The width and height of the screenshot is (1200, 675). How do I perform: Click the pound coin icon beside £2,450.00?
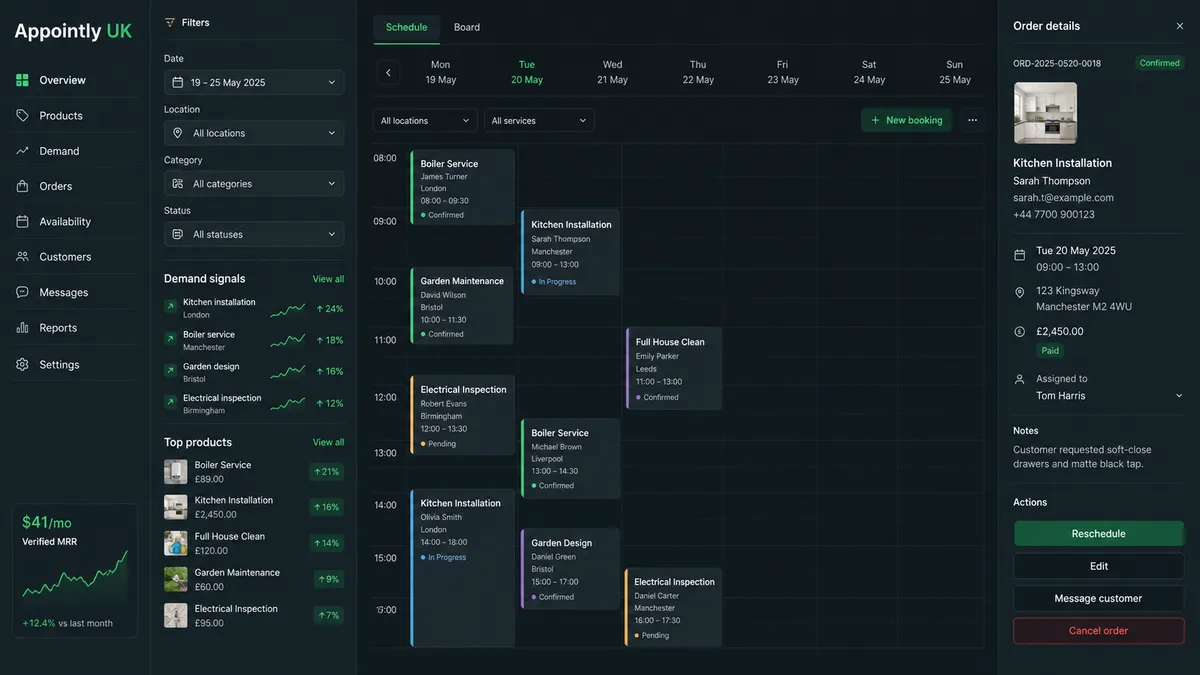(1019, 332)
